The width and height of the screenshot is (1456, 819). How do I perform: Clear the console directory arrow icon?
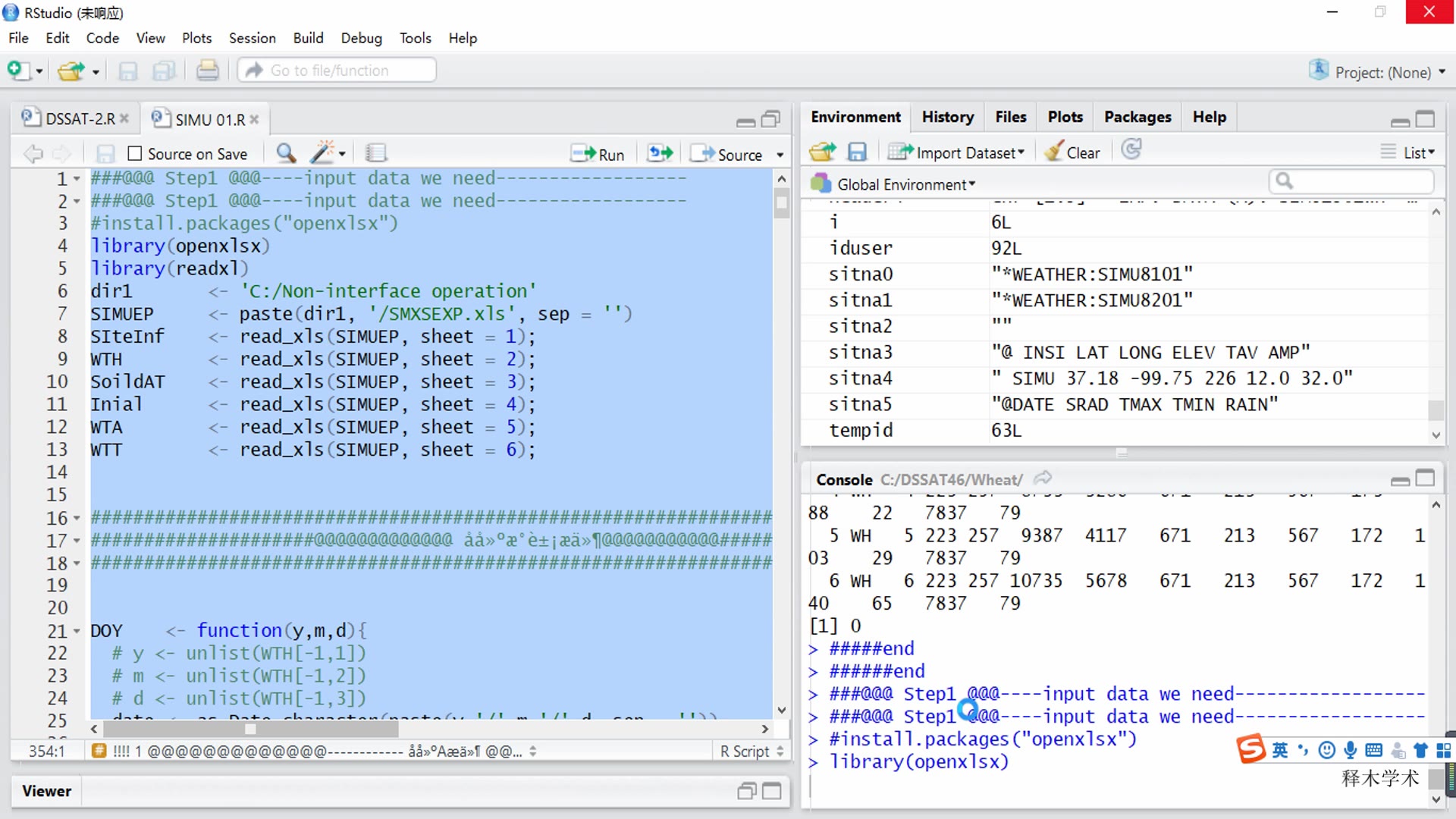pyautogui.click(x=1043, y=478)
